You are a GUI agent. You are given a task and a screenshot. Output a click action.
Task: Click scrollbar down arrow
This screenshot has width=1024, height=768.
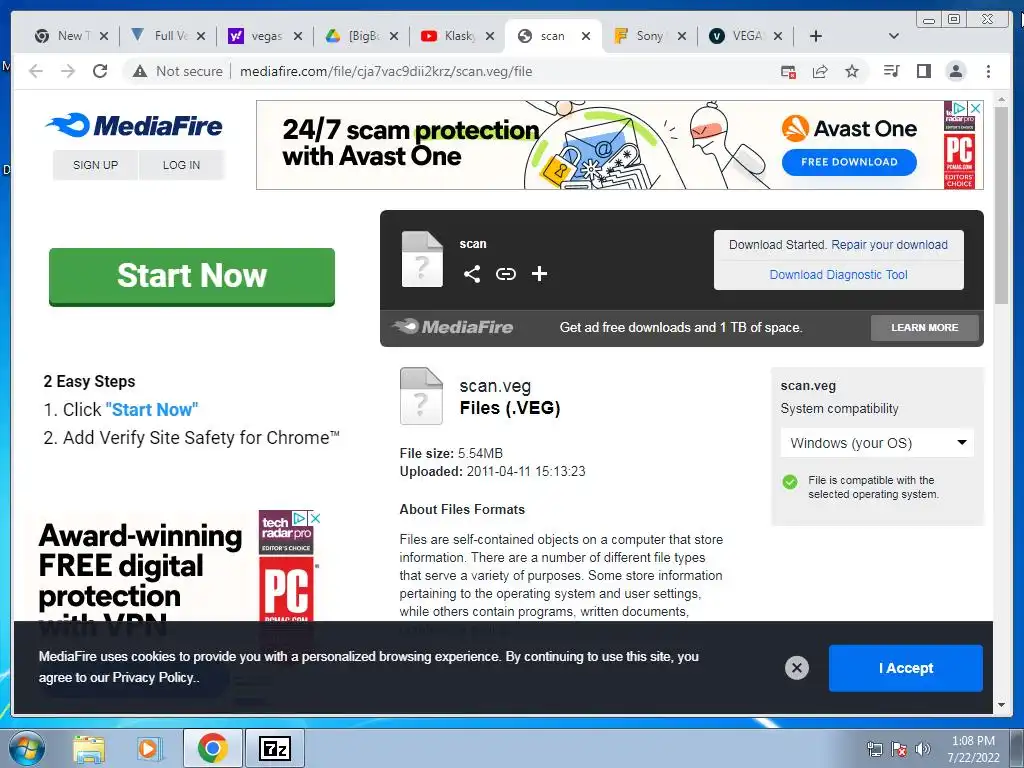(x=1002, y=705)
